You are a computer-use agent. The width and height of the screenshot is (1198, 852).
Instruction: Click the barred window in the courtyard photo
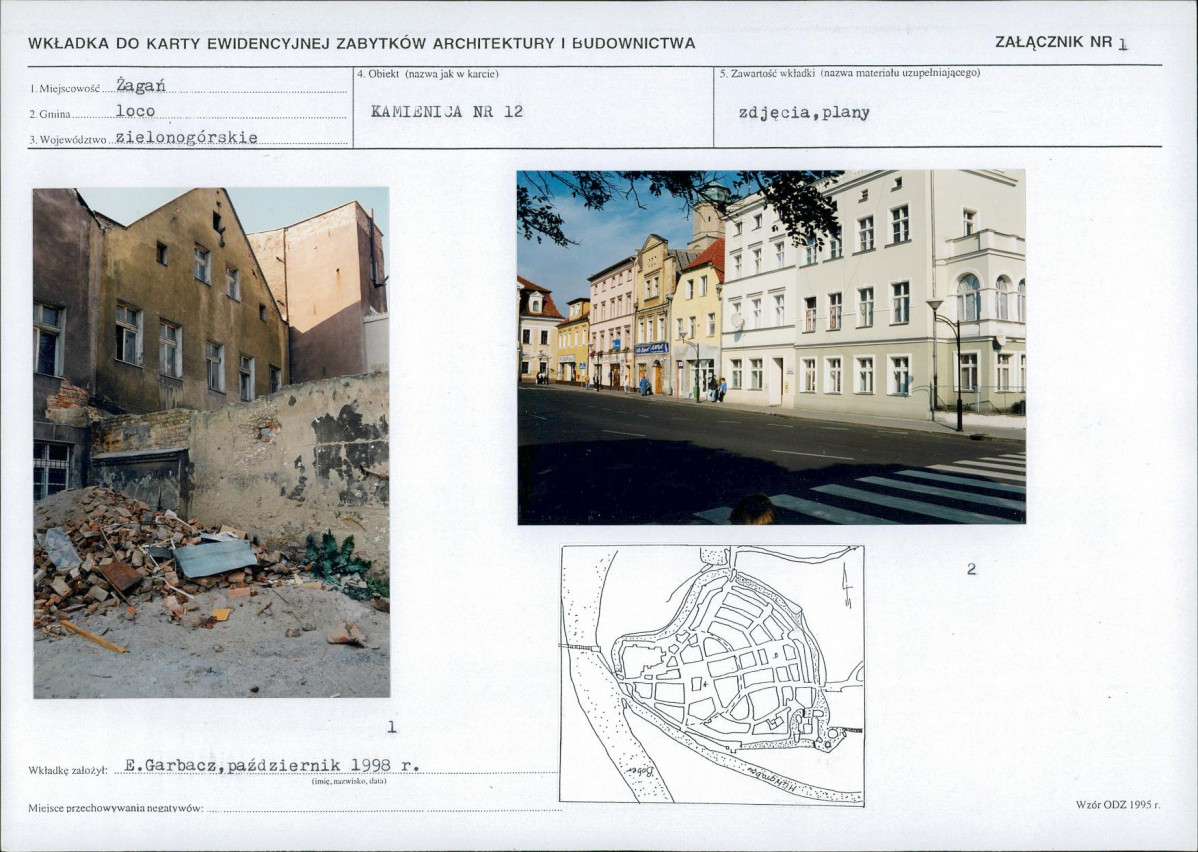point(51,469)
